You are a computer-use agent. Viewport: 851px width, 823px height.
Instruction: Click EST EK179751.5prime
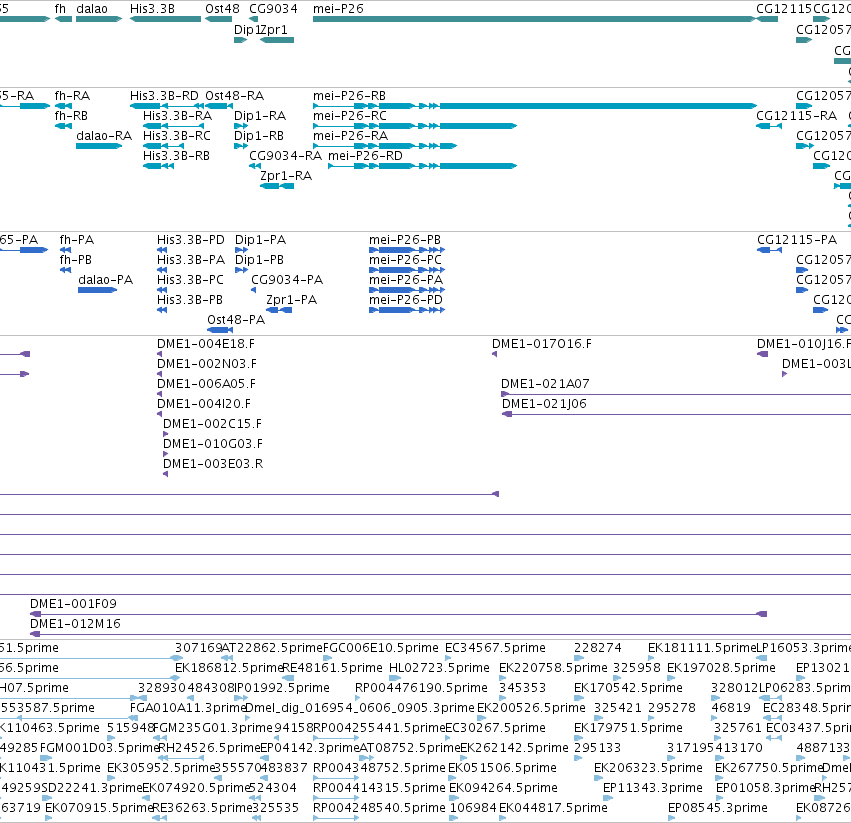click(x=628, y=729)
